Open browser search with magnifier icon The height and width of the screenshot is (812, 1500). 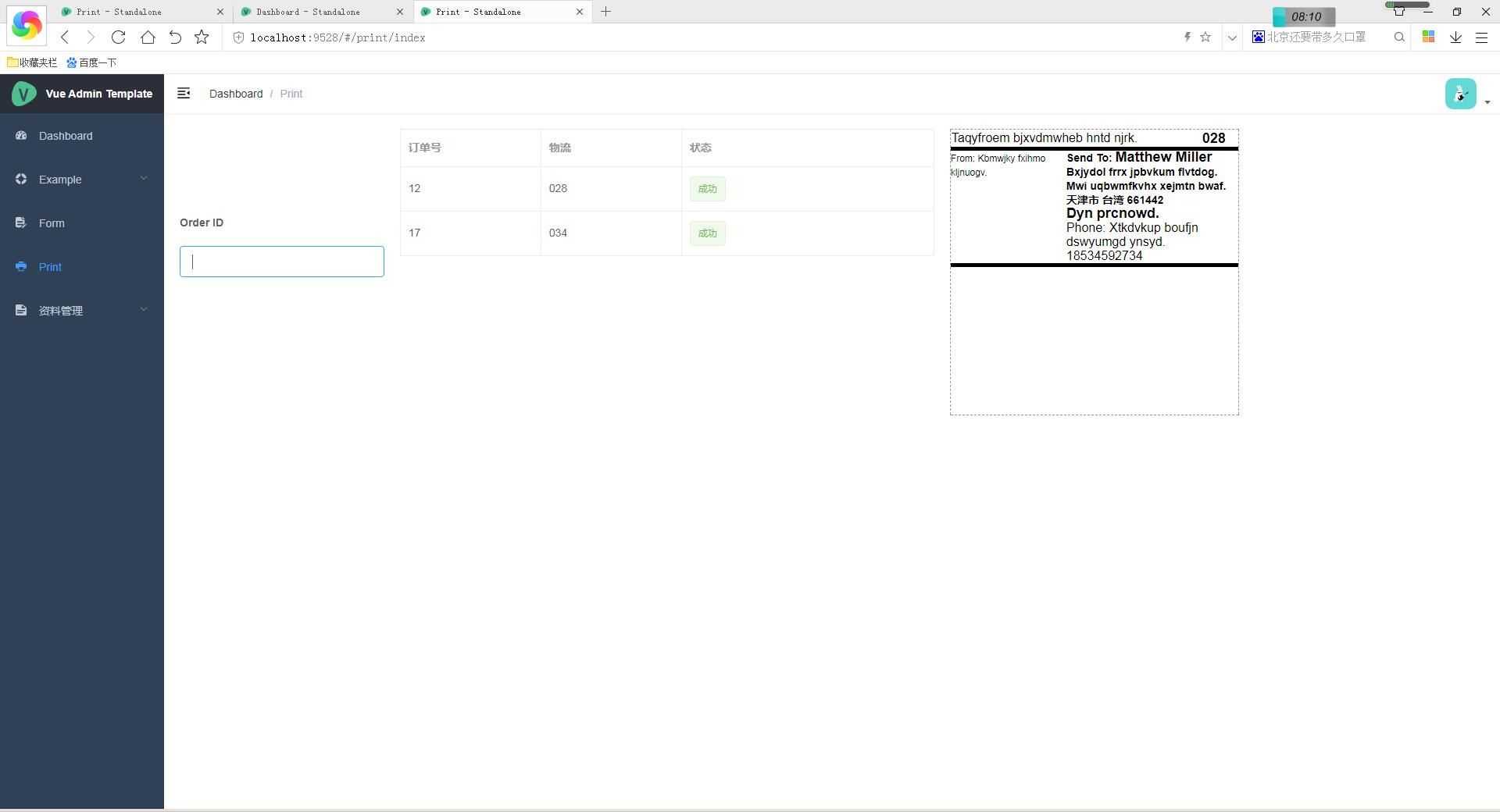1398,37
